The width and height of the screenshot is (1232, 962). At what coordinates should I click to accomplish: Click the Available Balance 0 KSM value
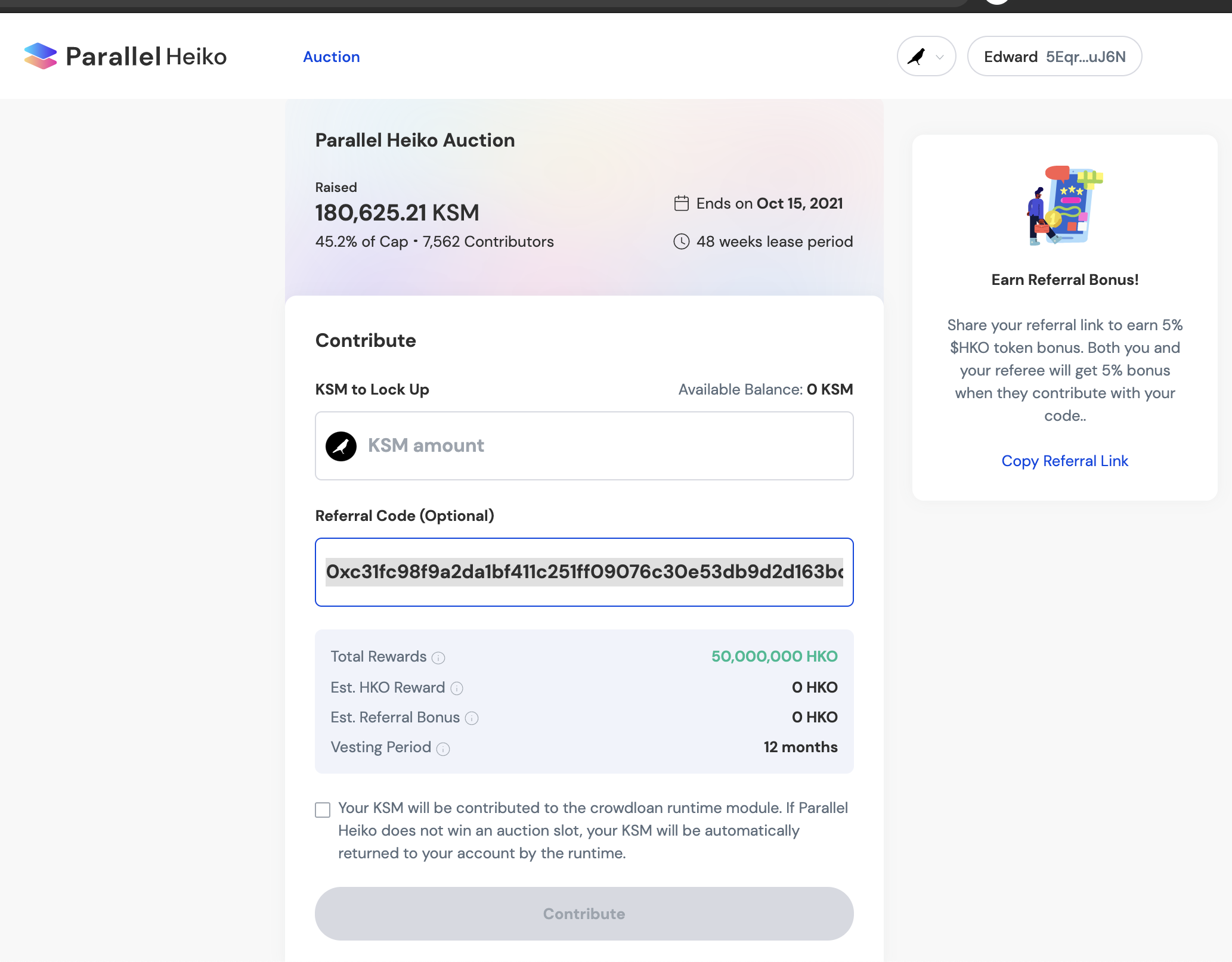tap(829, 389)
